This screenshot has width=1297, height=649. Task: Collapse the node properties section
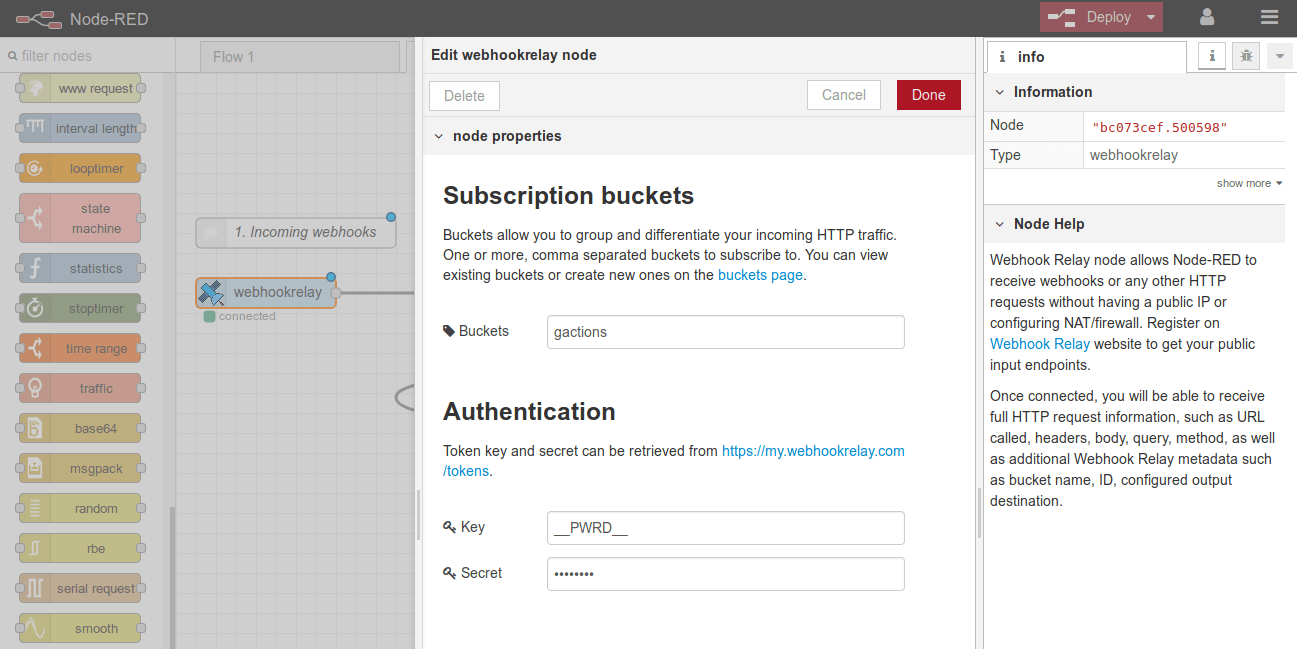(438, 135)
